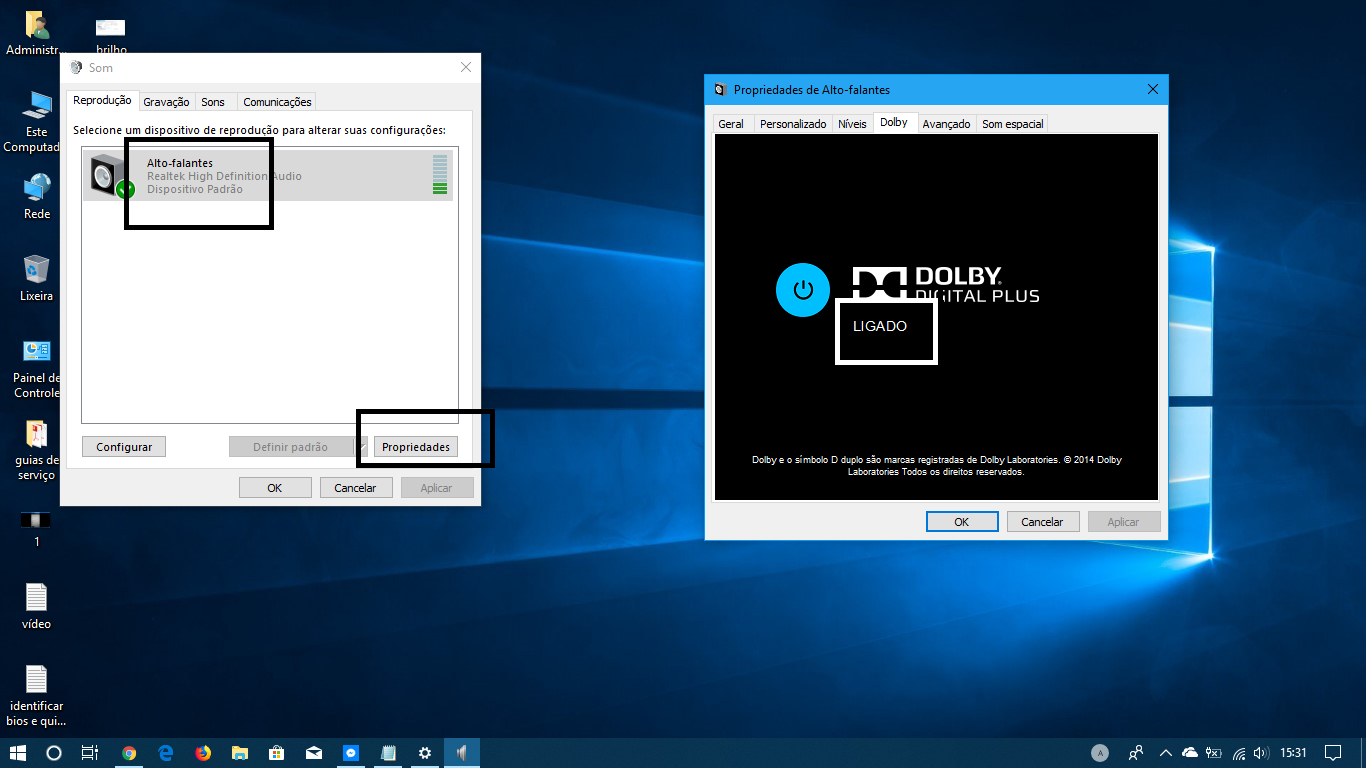Open the Painel de Controle desktop icon
Viewport: 1366px width, 768px height.
pyautogui.click(x=37, y=351)
